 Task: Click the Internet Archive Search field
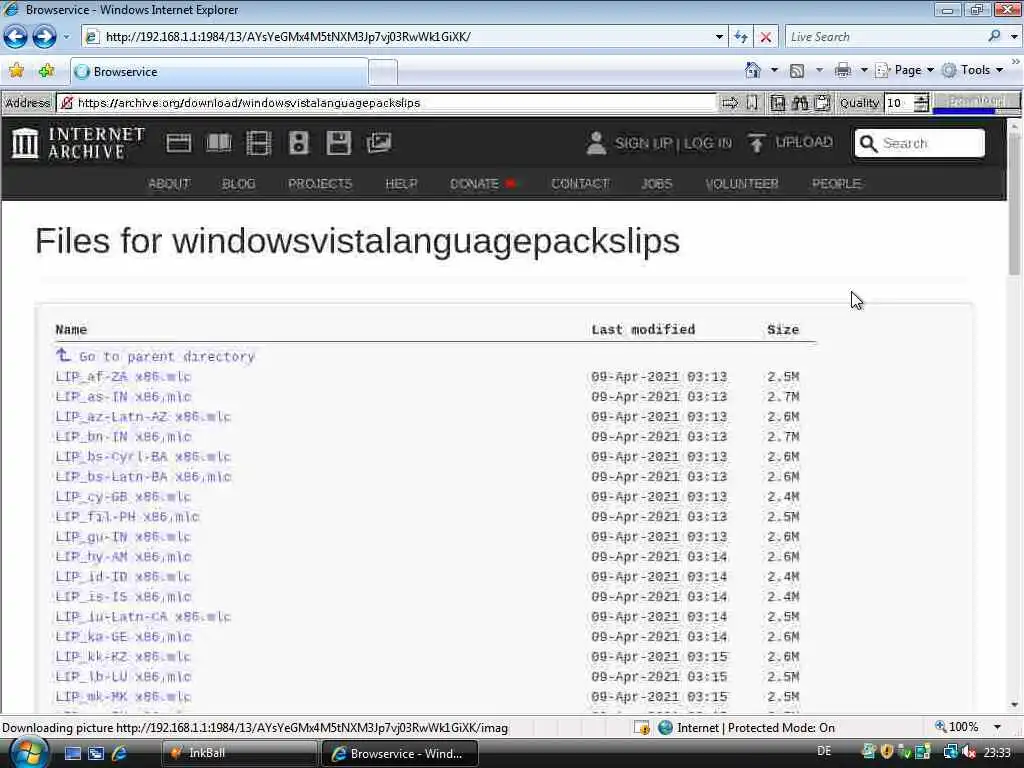click(920, 143)
